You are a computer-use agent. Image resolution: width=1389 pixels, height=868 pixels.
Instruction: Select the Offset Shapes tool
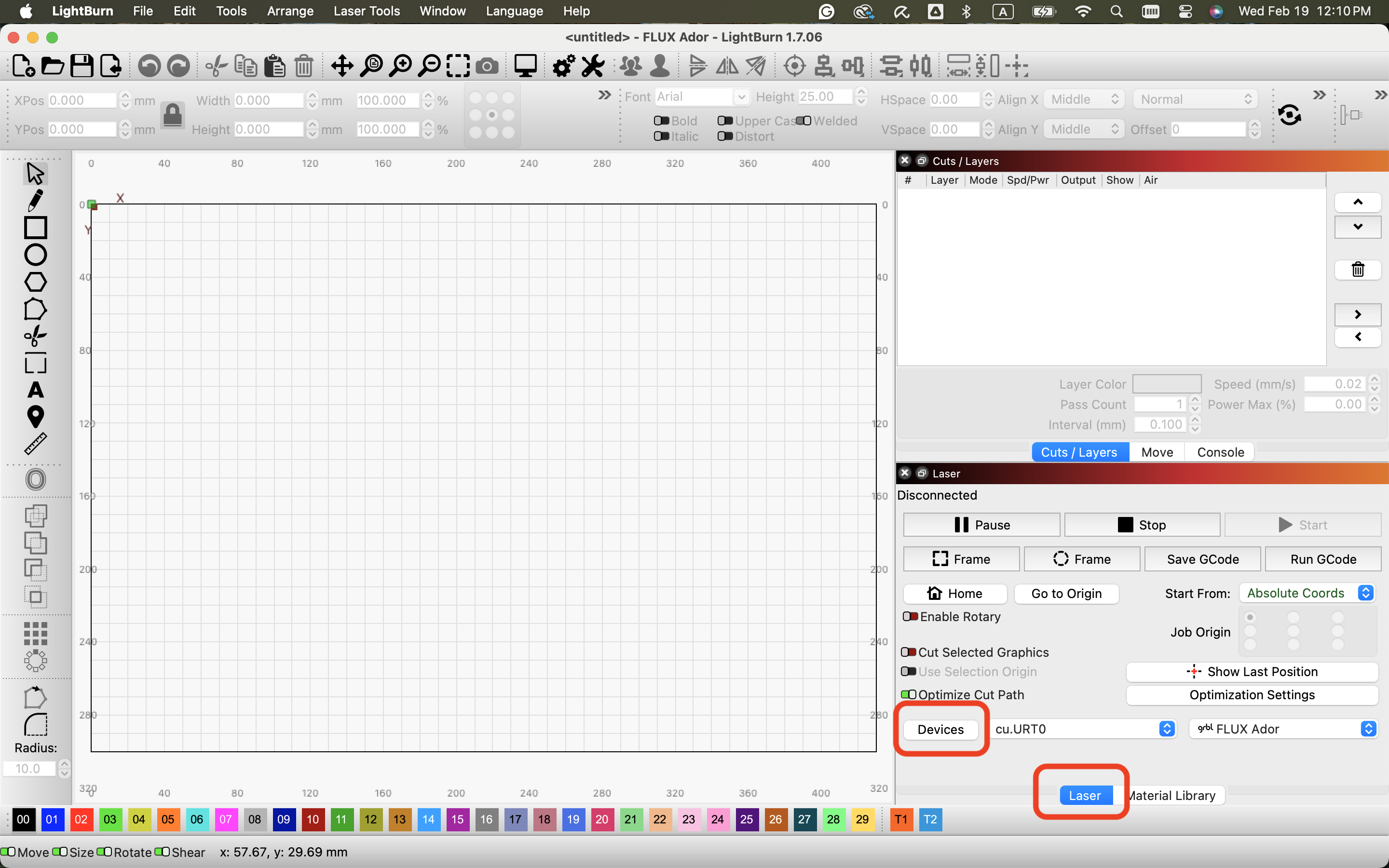point(36,479)
